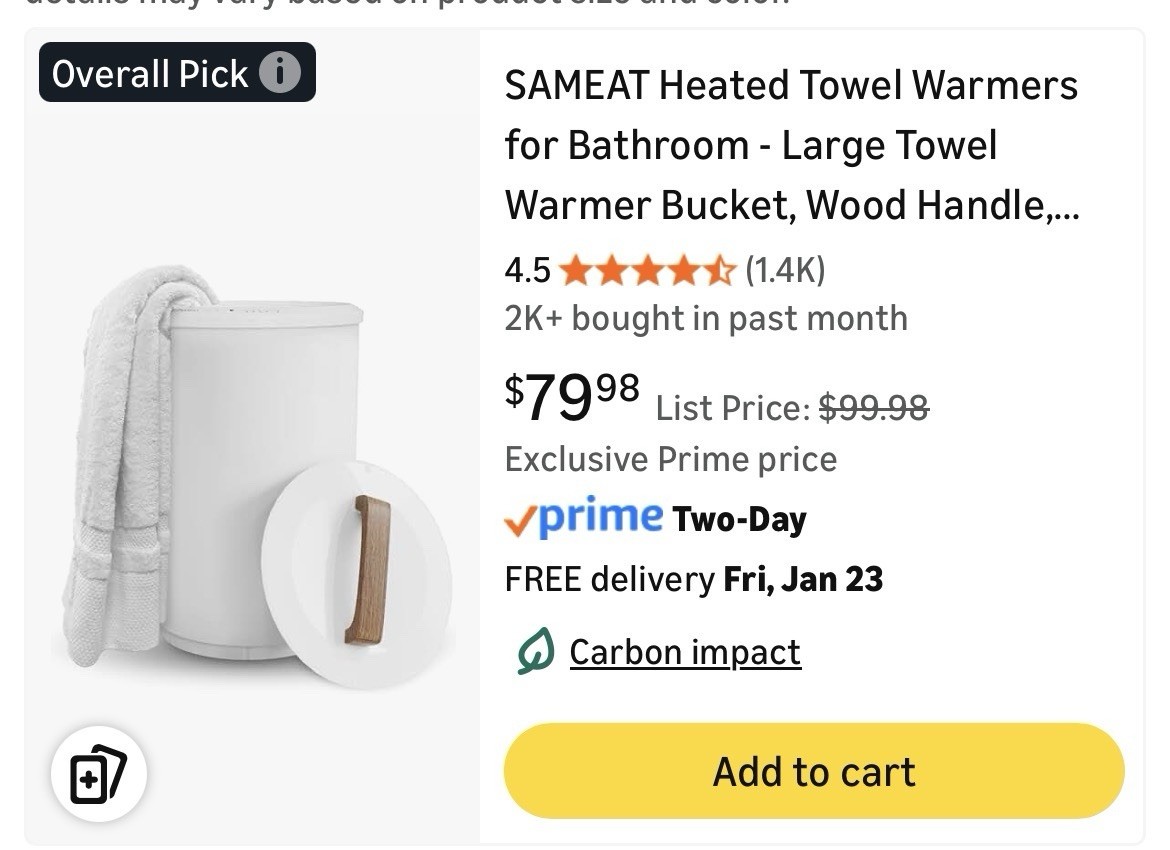This screenshot has width=1170, height=850.
Task: Click the info icon beside Overall Pick
Action: [280, 73]
